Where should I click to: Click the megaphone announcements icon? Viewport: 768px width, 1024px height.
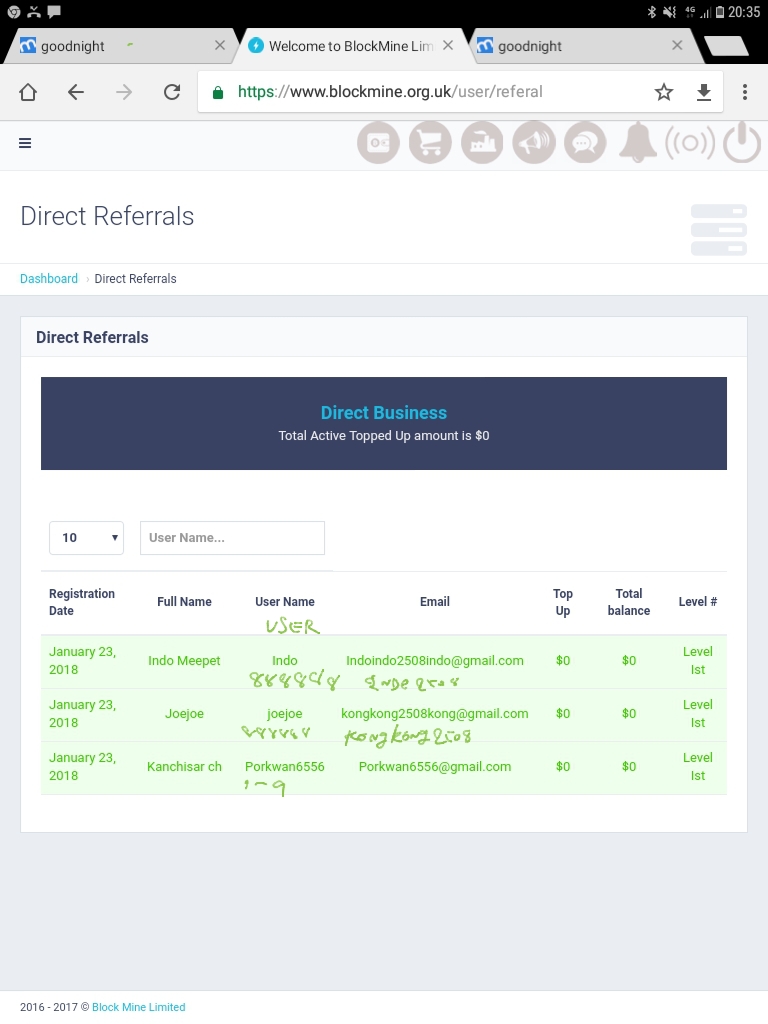coord(534,143)
